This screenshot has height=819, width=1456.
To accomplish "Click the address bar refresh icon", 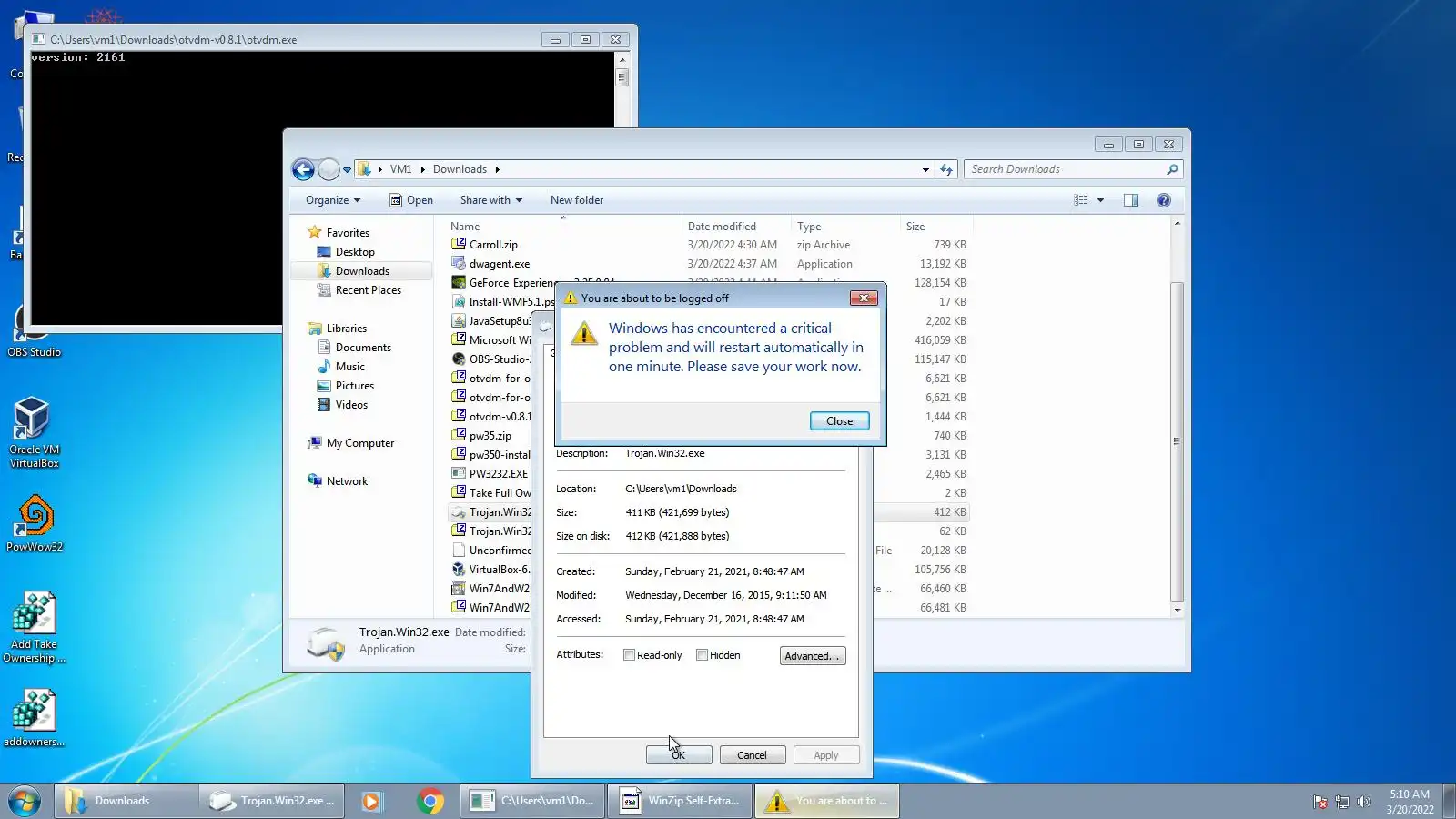I will pos(946,169).
